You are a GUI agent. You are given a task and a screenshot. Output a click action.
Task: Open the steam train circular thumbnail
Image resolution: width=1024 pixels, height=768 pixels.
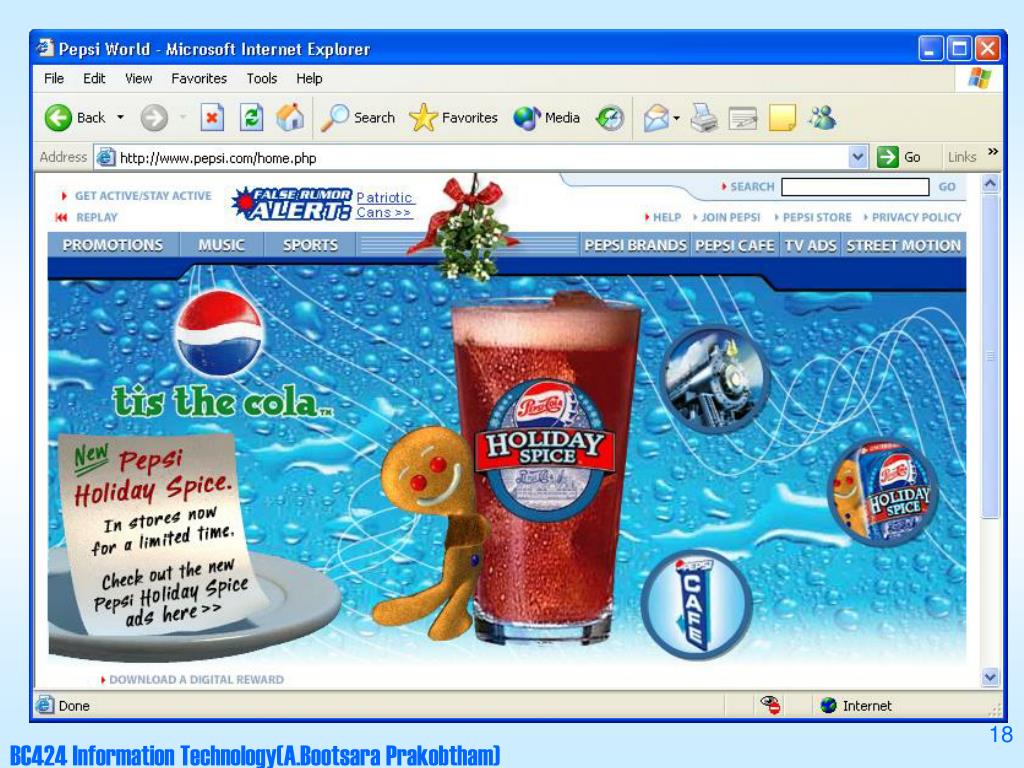(x=715, y=379)
